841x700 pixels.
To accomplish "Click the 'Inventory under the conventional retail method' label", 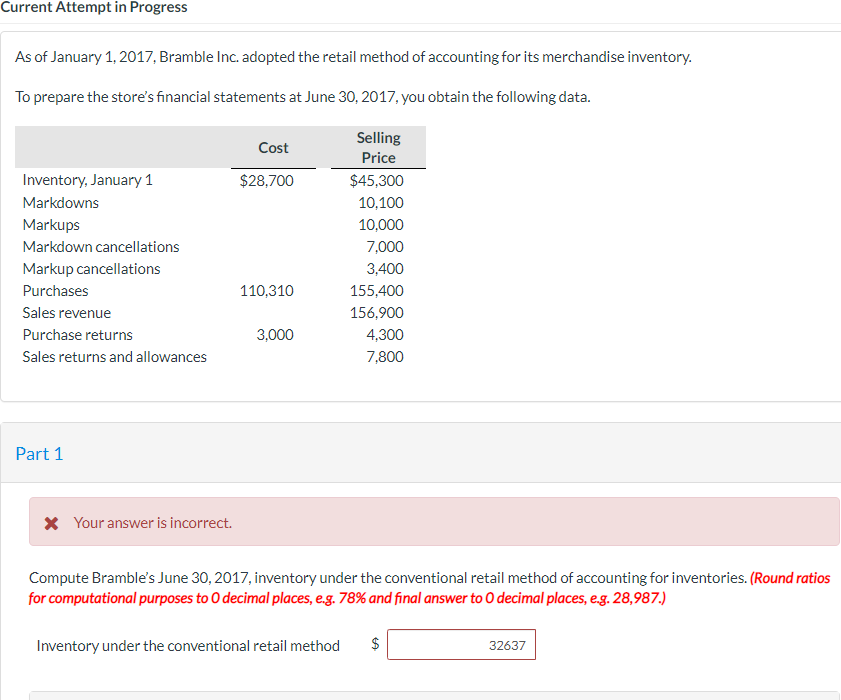I will click(x=188, y=646).
